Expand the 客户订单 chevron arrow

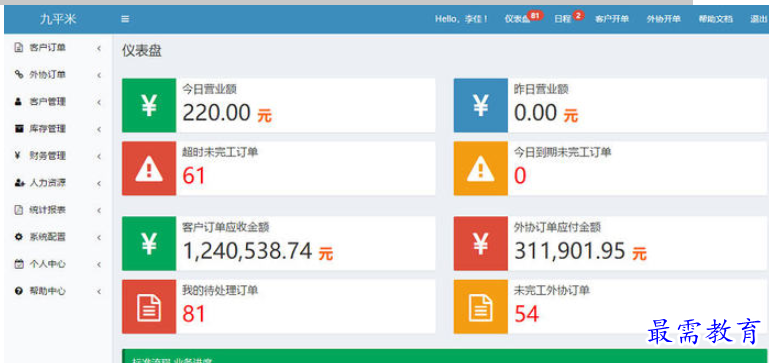[x=99, y=48]
